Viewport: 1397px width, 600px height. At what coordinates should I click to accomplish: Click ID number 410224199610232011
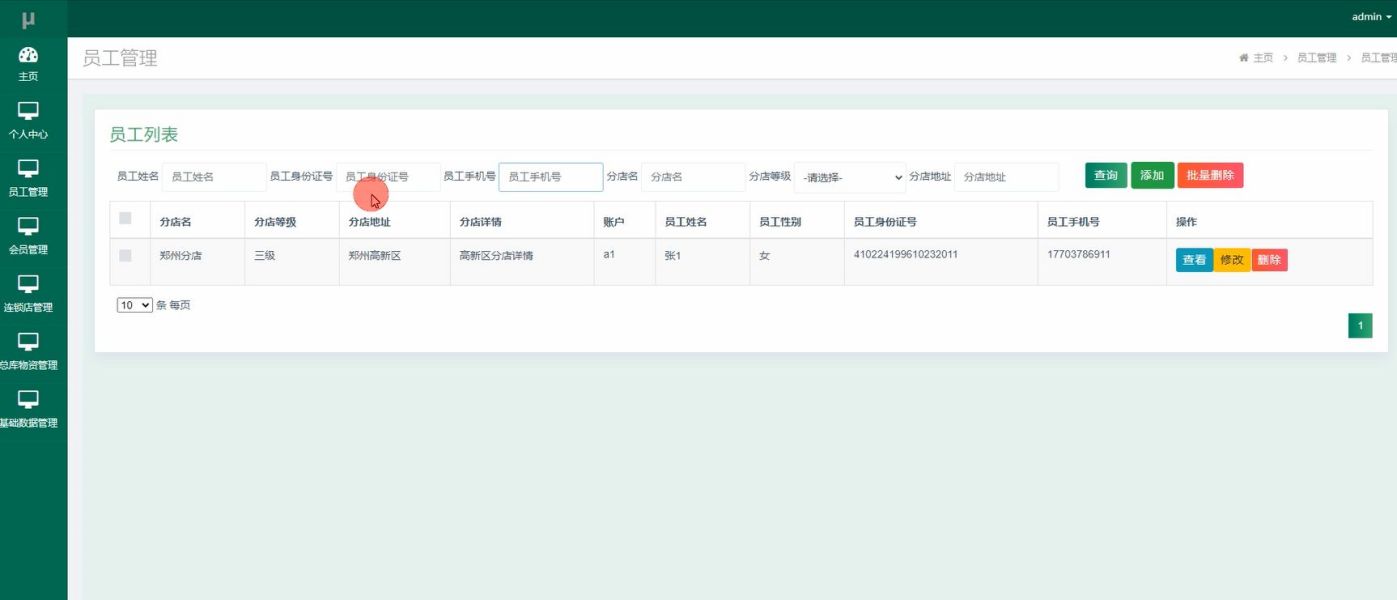pyautogui.click(x=906, y=254)
